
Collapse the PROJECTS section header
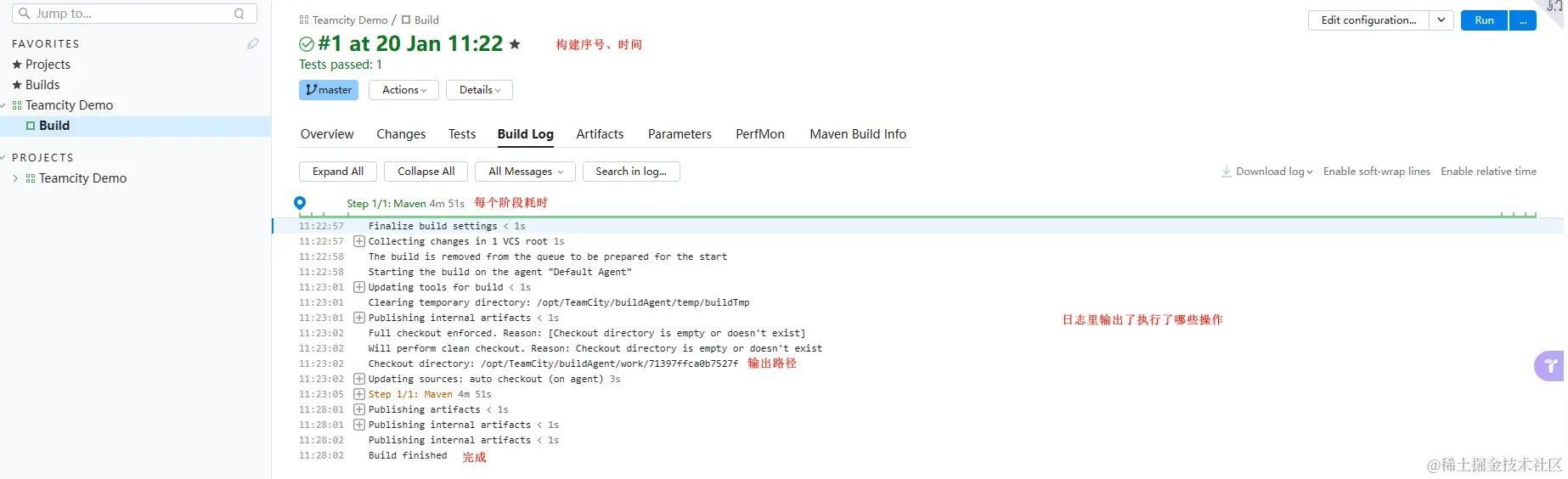tap(4, 158)
